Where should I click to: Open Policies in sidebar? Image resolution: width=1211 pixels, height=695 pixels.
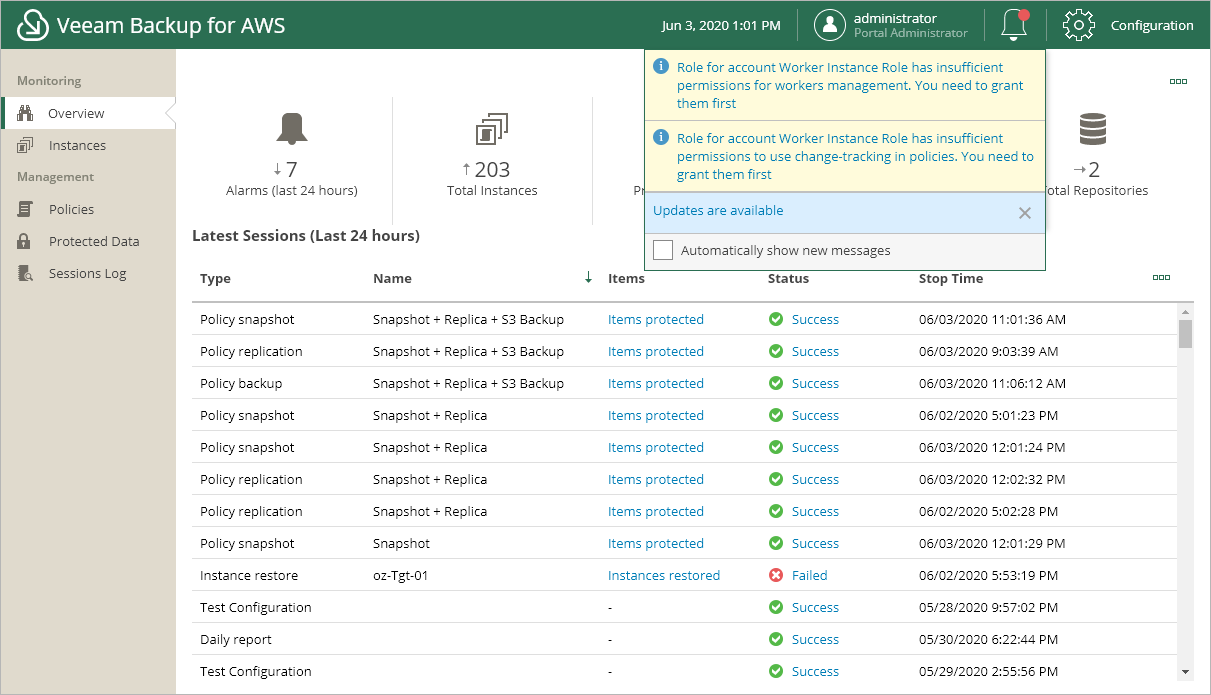coord(71,209)
